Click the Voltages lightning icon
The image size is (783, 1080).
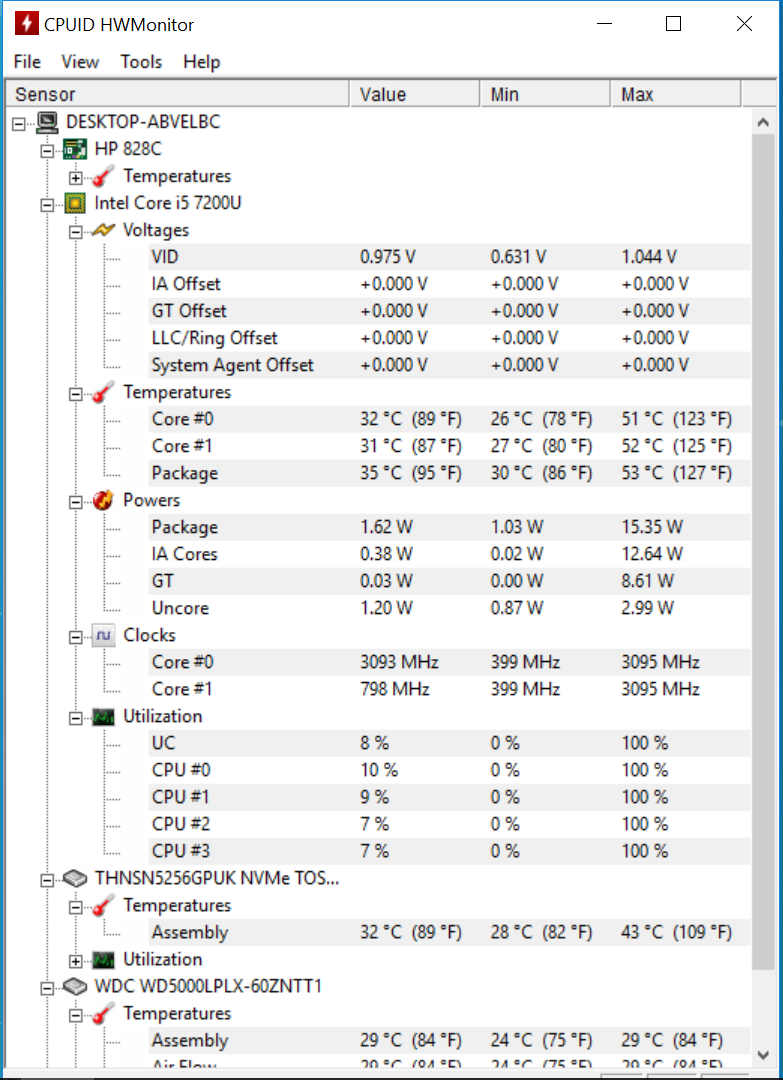(x=103, y=230)
